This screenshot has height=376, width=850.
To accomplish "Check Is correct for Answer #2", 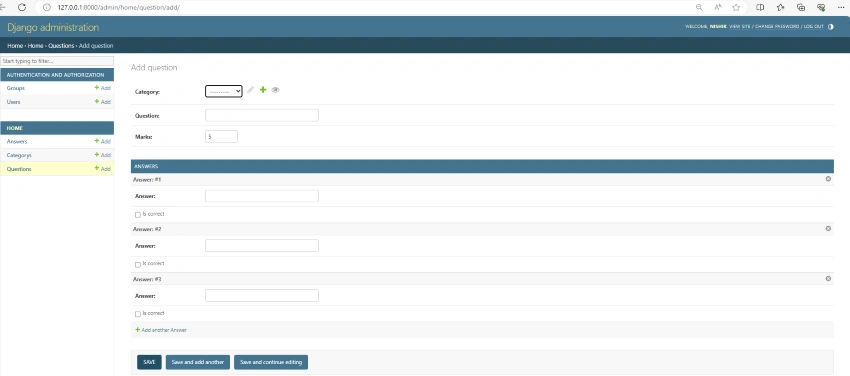I will [138, 264].
